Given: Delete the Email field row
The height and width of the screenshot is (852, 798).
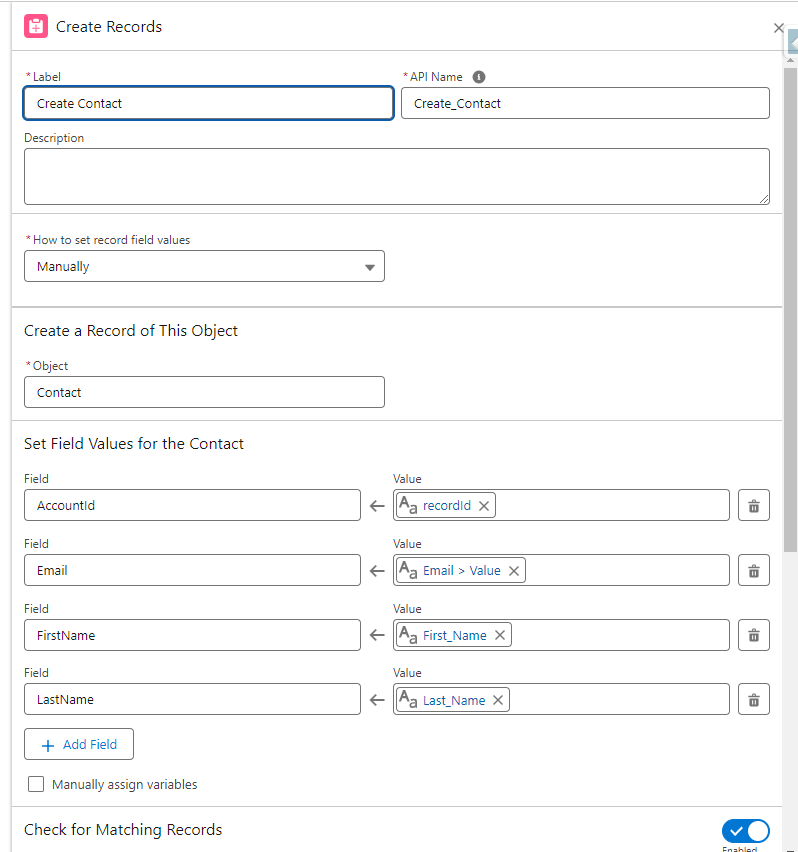Looking at the screenshot, I should (753, 570).
